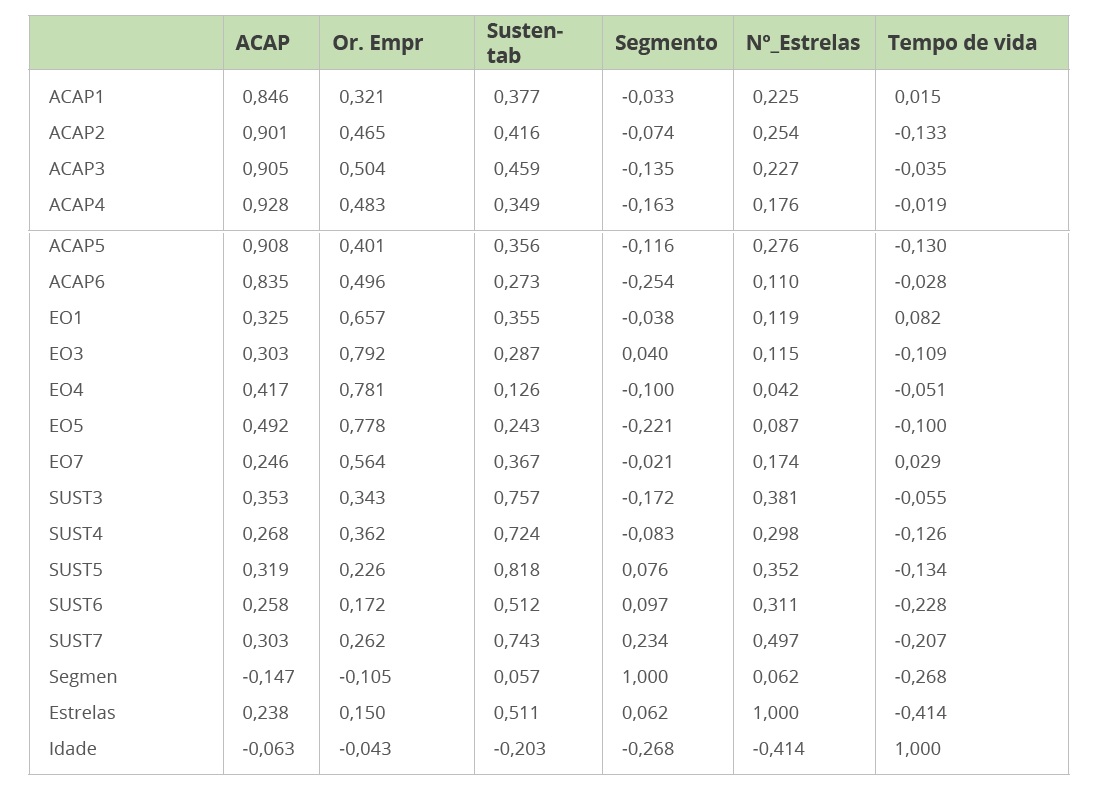Screen dimensions: 1093x795
Task: Select the ACAP4 row label
Action: click(x=76, y=205)
